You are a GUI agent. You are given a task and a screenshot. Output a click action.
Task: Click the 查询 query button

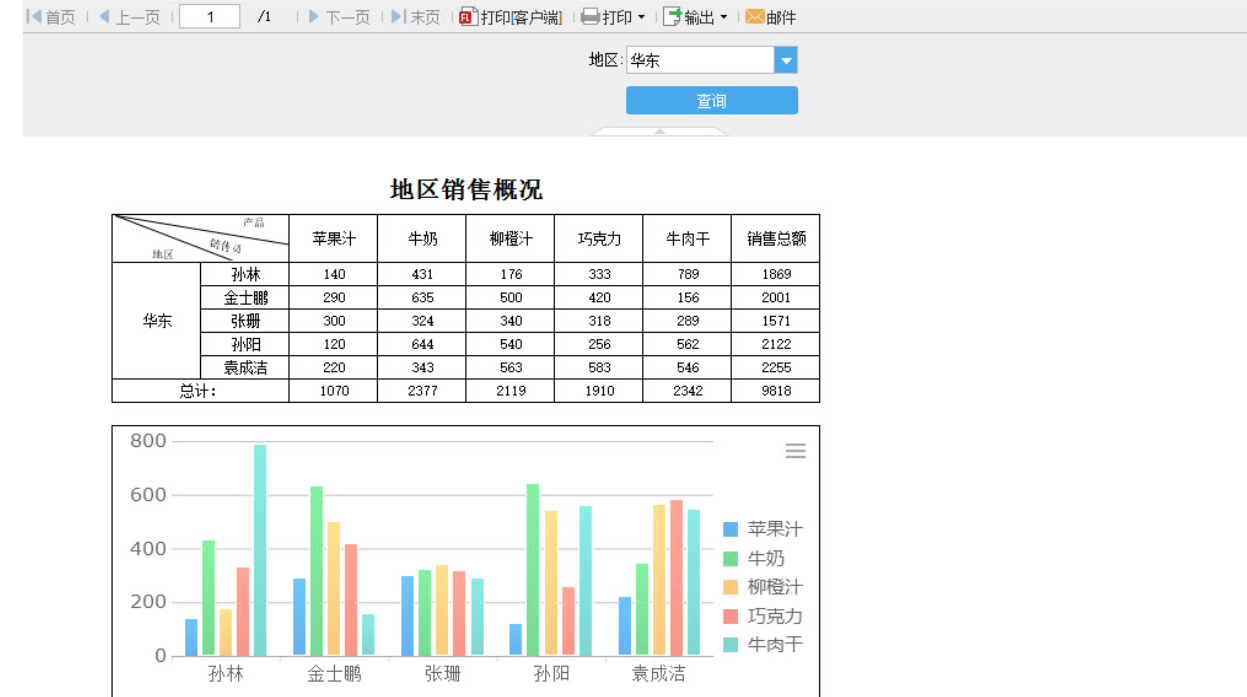712,101
